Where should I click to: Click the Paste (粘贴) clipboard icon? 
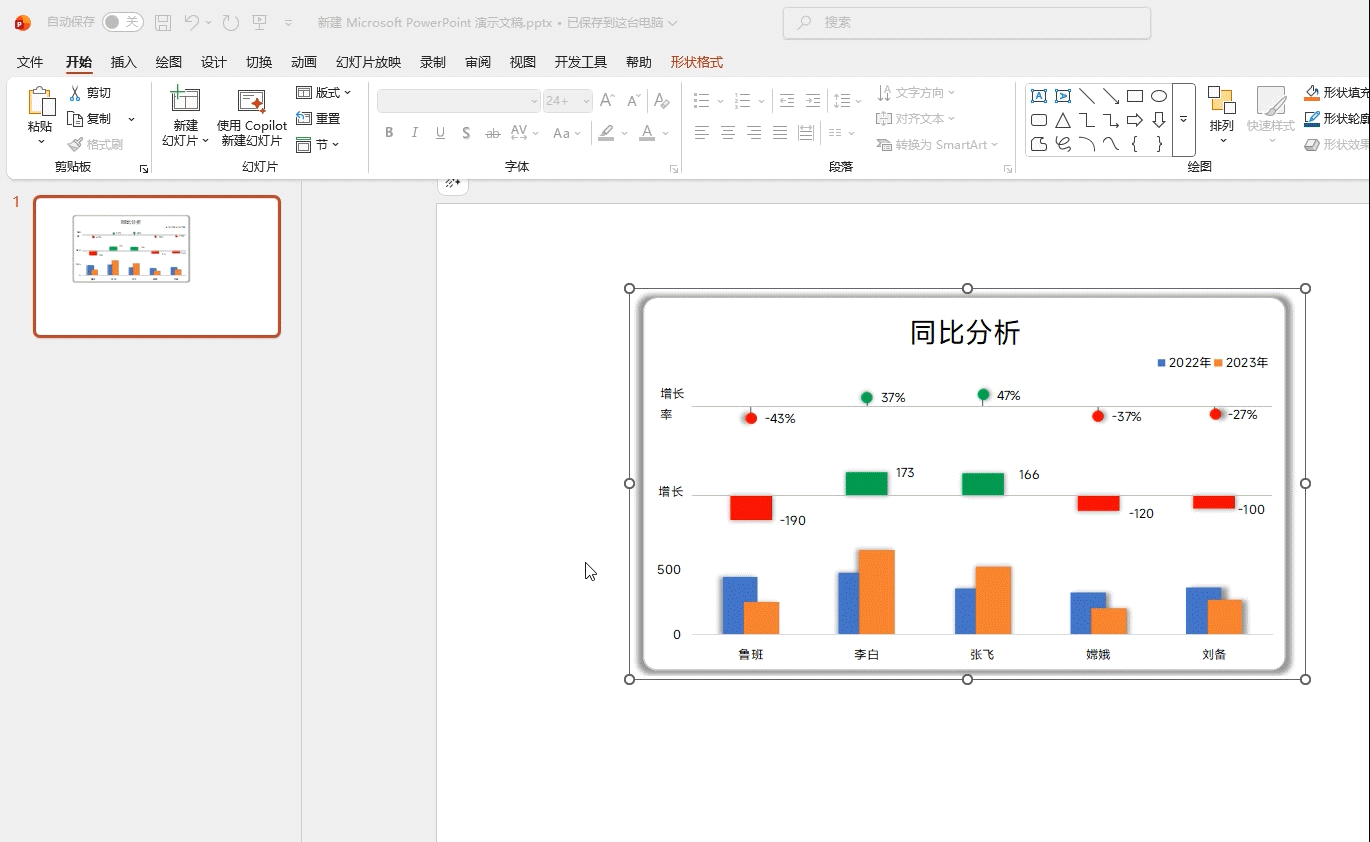[x=40, y=103]
